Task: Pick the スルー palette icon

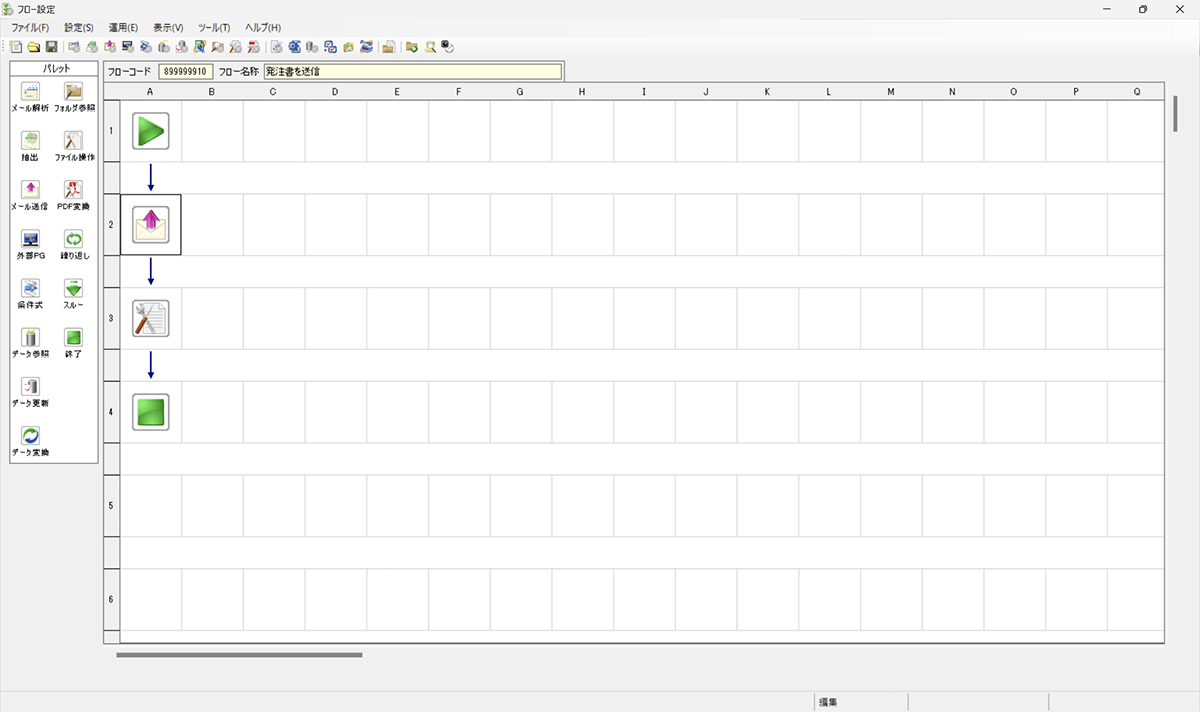Action: click(x=74, y=288)
